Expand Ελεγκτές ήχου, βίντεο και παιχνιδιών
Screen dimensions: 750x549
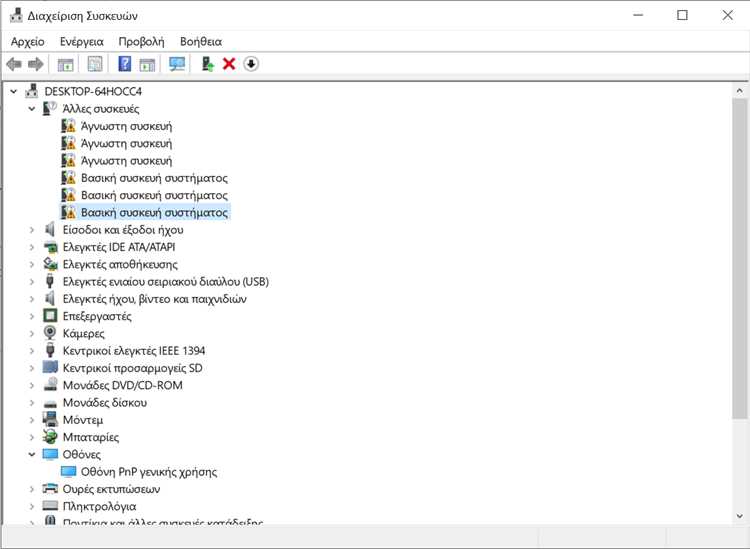(x=32, y=299)
